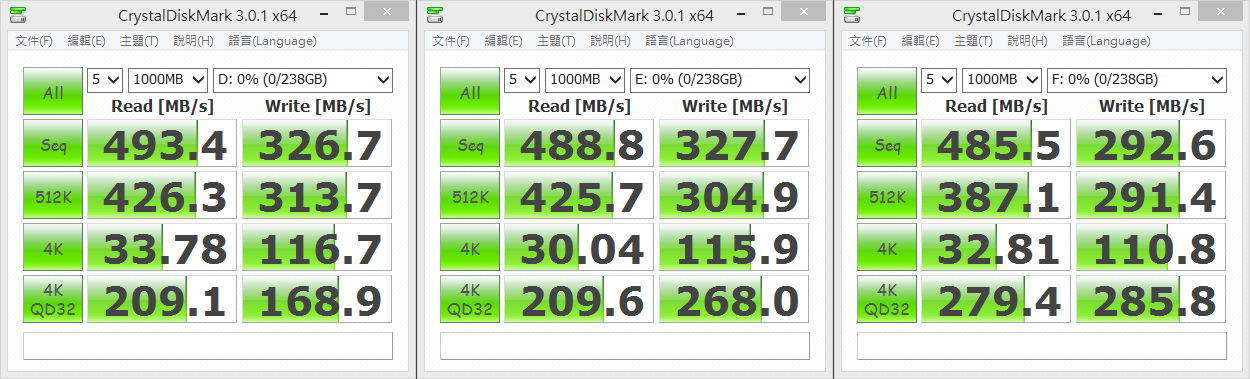Start the 4K QD32 test in F: drive window
This screenshot has width=1250, height=379.
pyautogui.click(x=887, y=300)
